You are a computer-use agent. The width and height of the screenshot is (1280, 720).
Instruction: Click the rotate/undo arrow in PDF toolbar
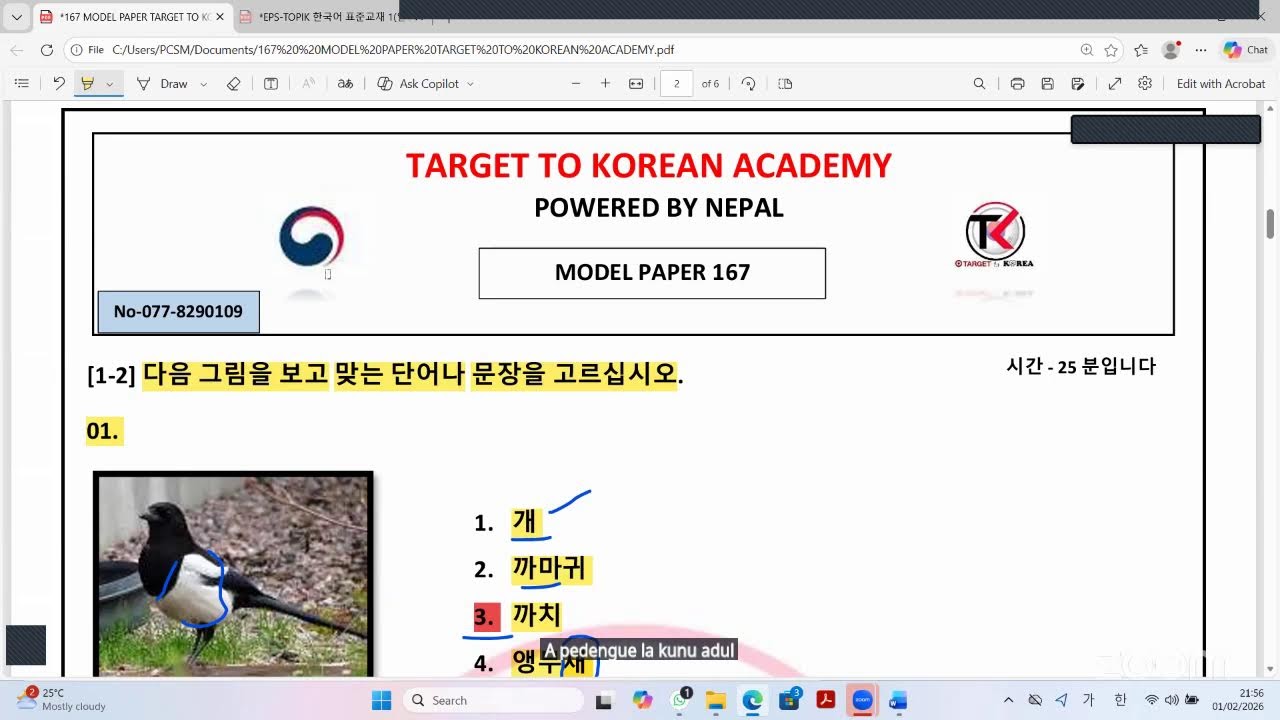pyautogui.click(x=59, y=84)
